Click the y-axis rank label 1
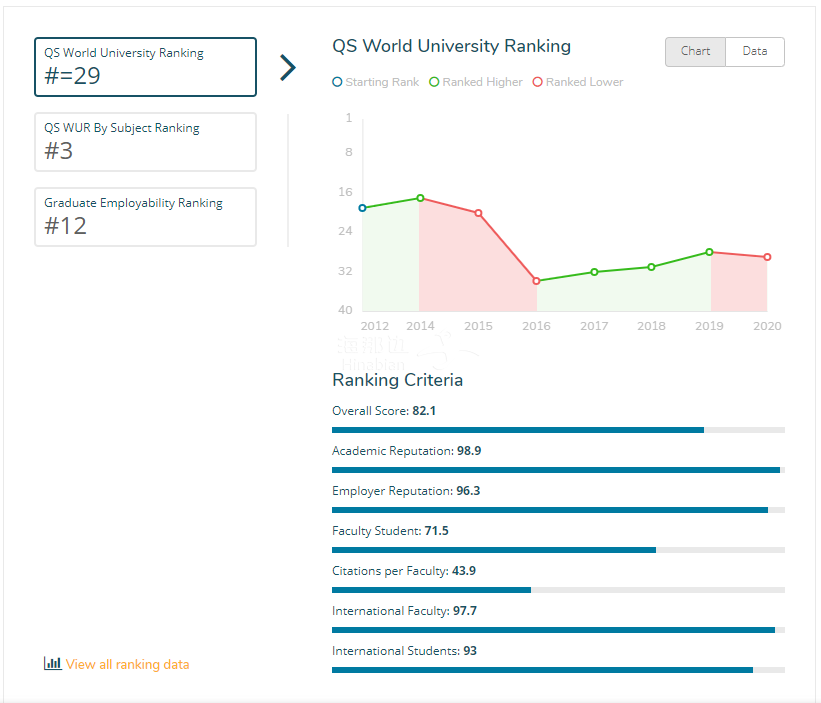Image resolution: width=821 pixels, height=703 pixels. [x=349, y=118]
